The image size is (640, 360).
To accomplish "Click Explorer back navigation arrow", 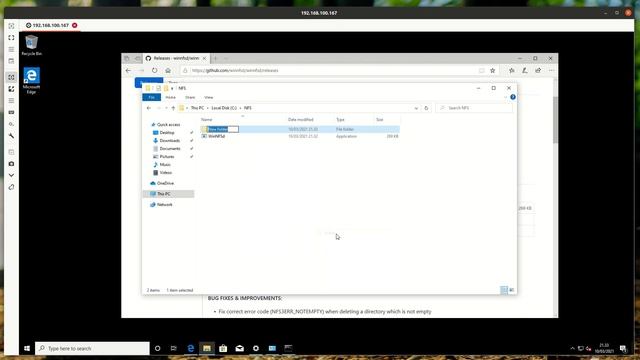I will coord(149,108).
